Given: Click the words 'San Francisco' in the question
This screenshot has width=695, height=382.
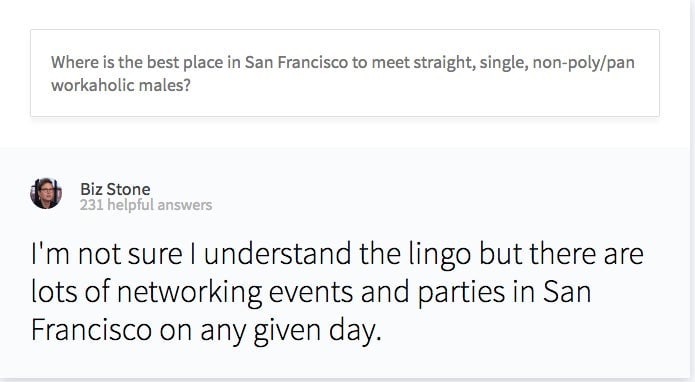Looking at the screenshot, I should click(x=296, y=62).
